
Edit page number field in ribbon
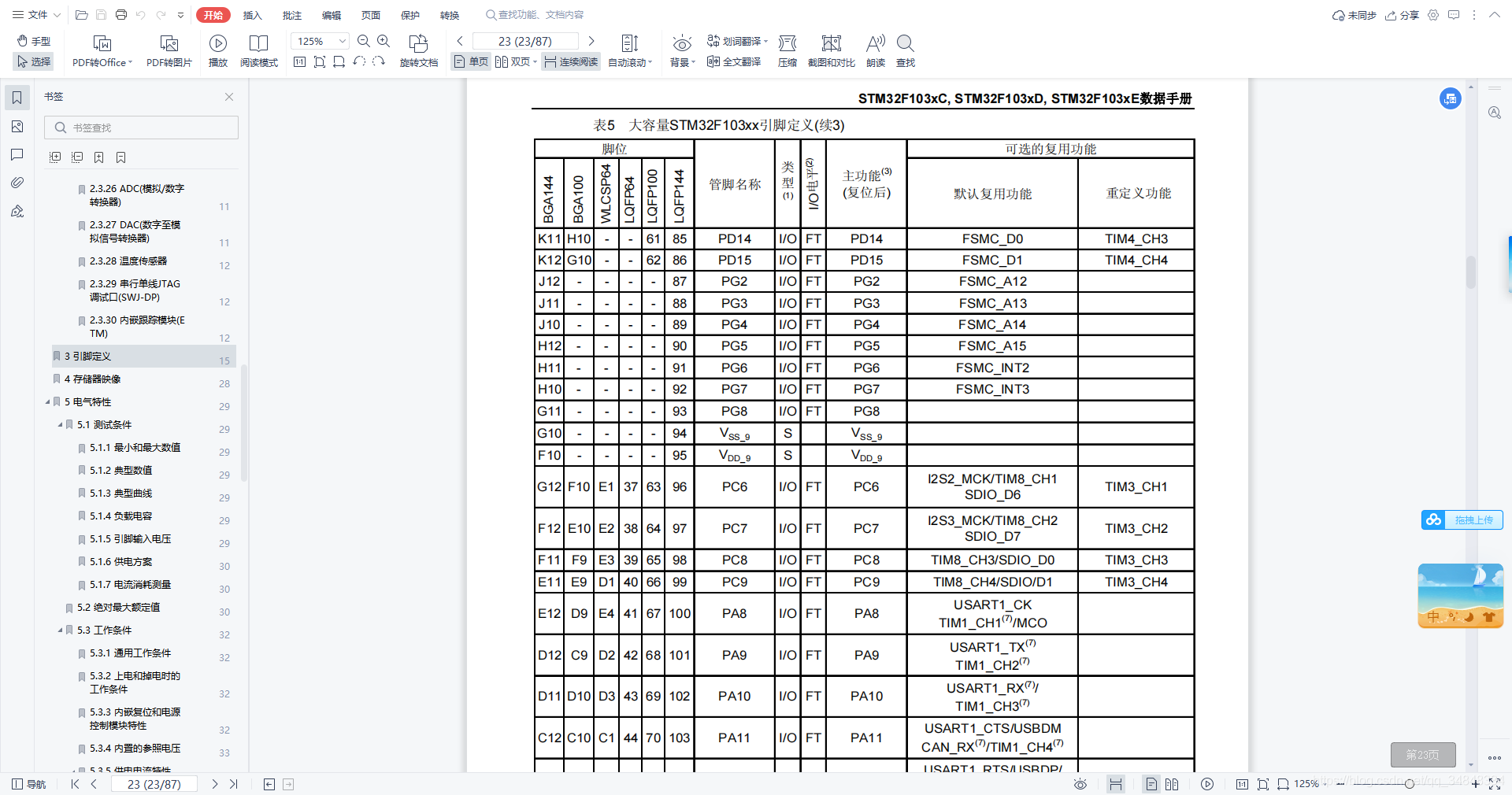525,41
